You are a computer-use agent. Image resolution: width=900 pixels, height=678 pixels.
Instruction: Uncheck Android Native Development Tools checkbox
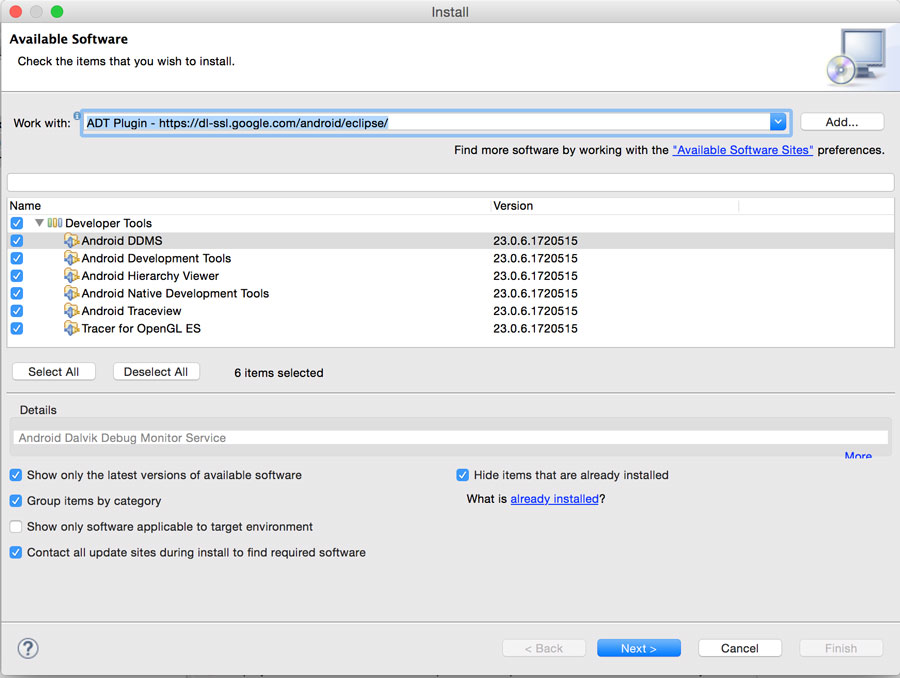[x=17, y=293]
